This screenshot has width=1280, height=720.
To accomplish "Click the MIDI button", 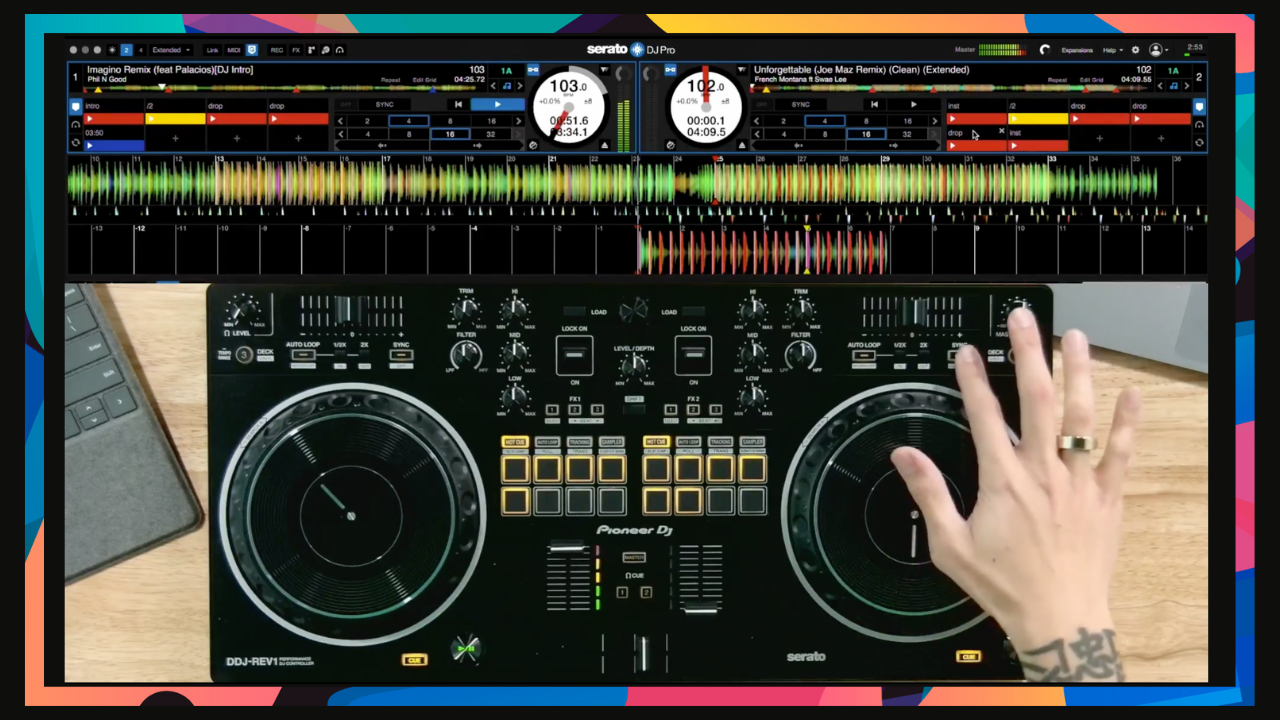I will (x=234, y=50).
